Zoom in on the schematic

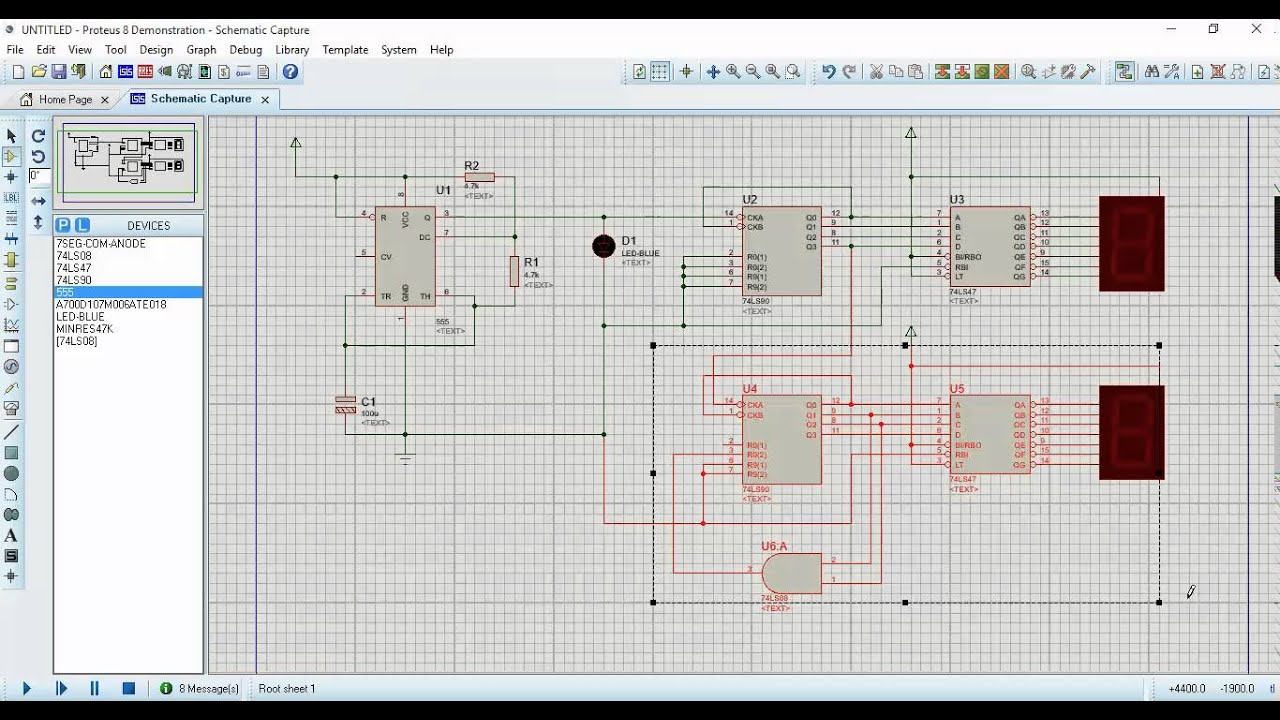point(733,72)
